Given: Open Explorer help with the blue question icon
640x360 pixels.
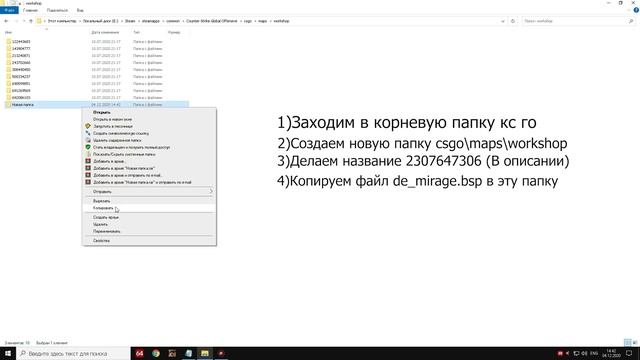Looking at the screenshot, I should [636, 10].
